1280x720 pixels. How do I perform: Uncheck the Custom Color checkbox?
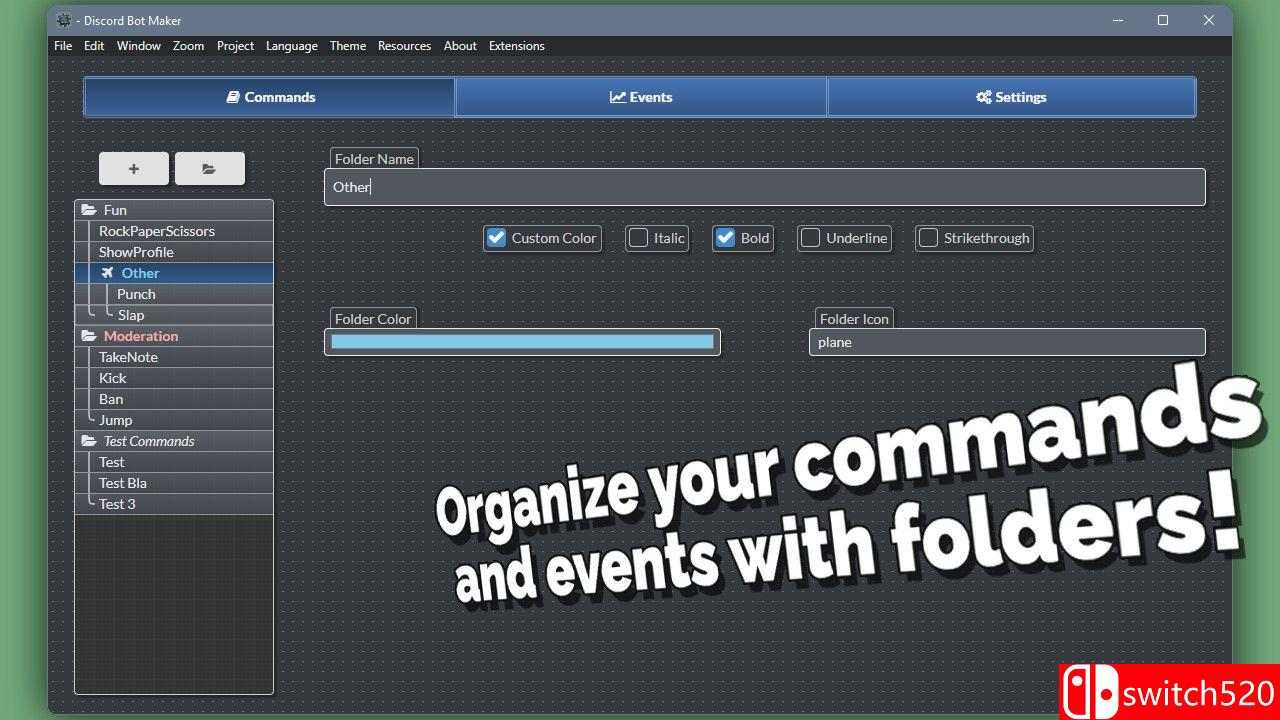click(496, 238)
